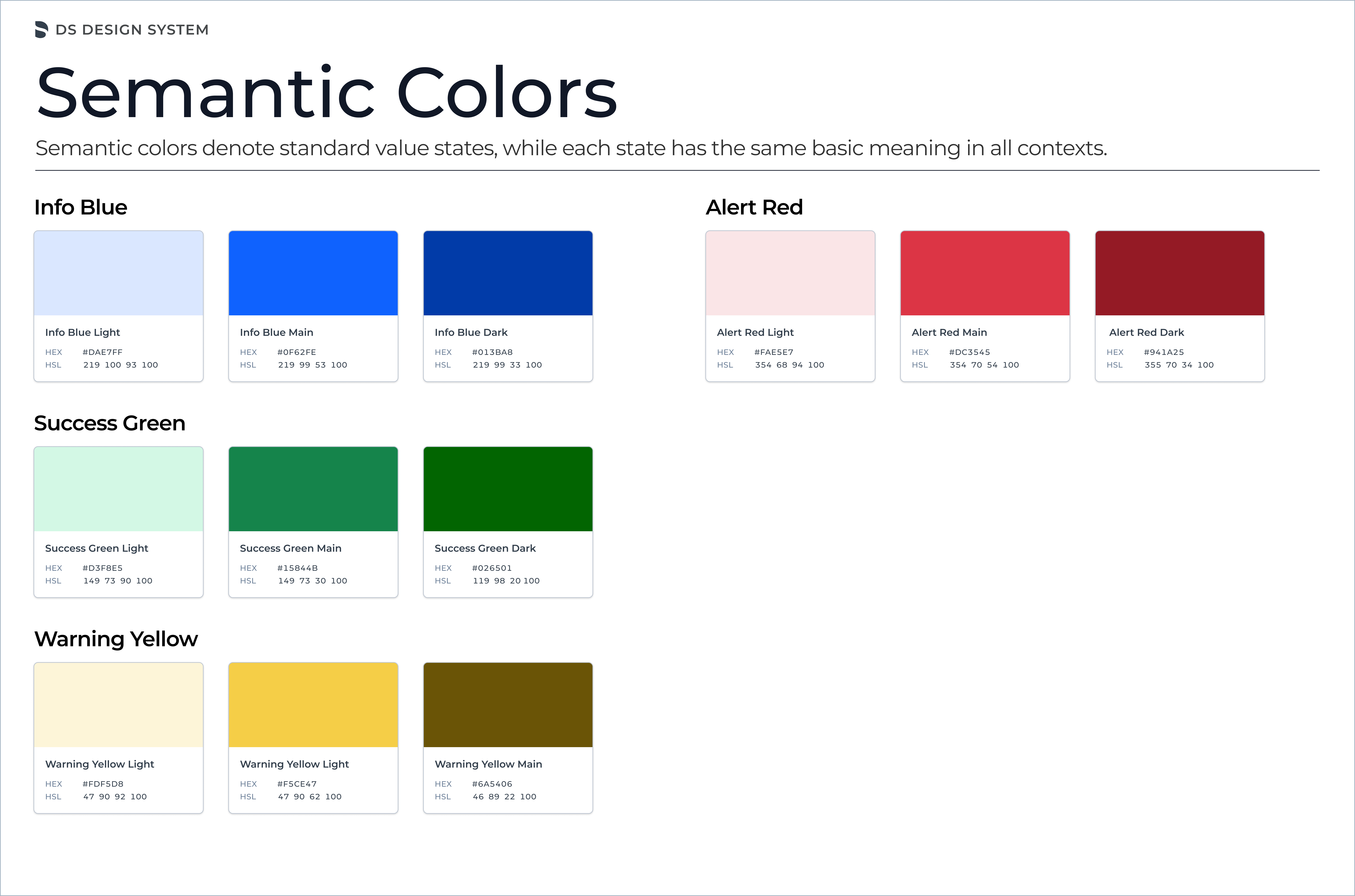The height and width of the screenshot is (896, 1355).
Task: Click the Info Blue Main card label
Action: point(277,333)
